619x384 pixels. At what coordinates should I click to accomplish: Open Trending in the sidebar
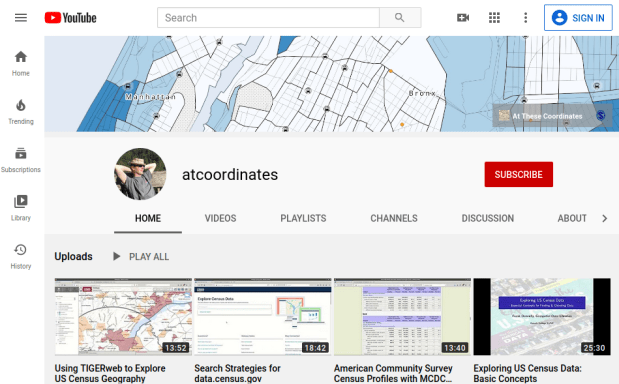[x=21, y=112]
